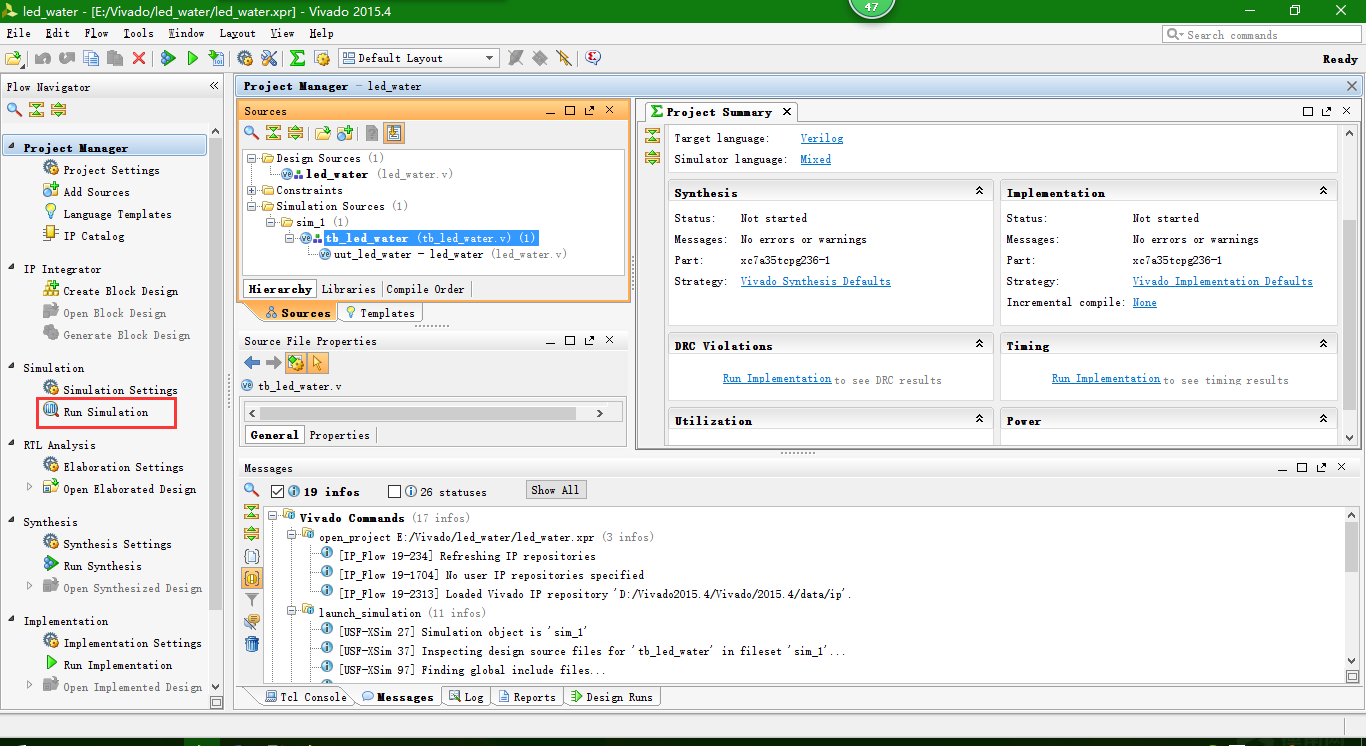Toggle the settings gear button in Source File Properties
Viewport: 1366px width, 746px height.
pyautogui.click(x=295, y=363)
